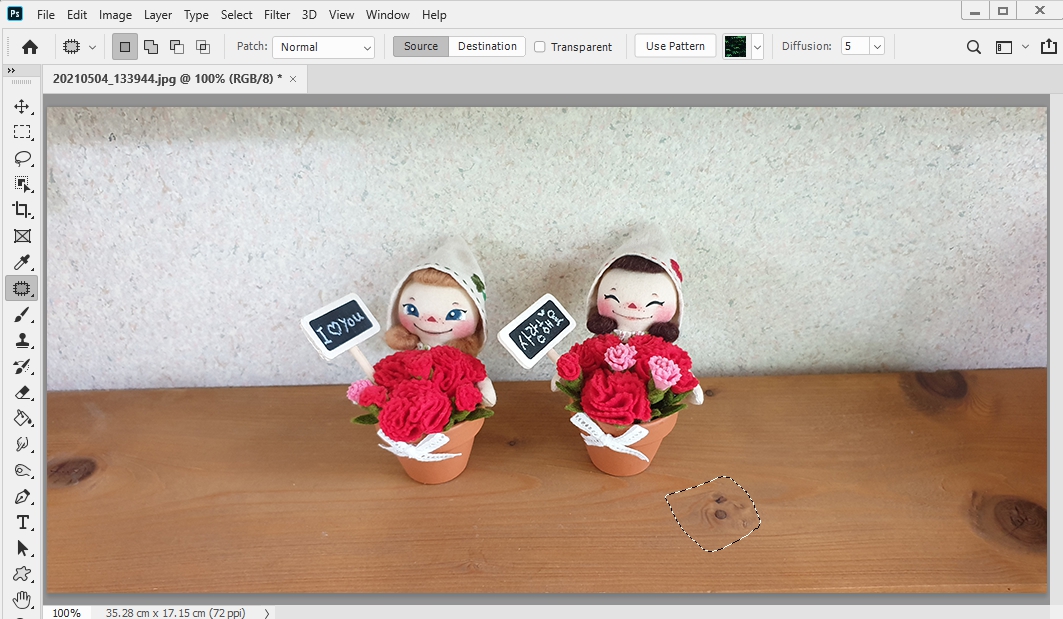Open the 3D menu
1063x619 pixels.
[309, 14]
